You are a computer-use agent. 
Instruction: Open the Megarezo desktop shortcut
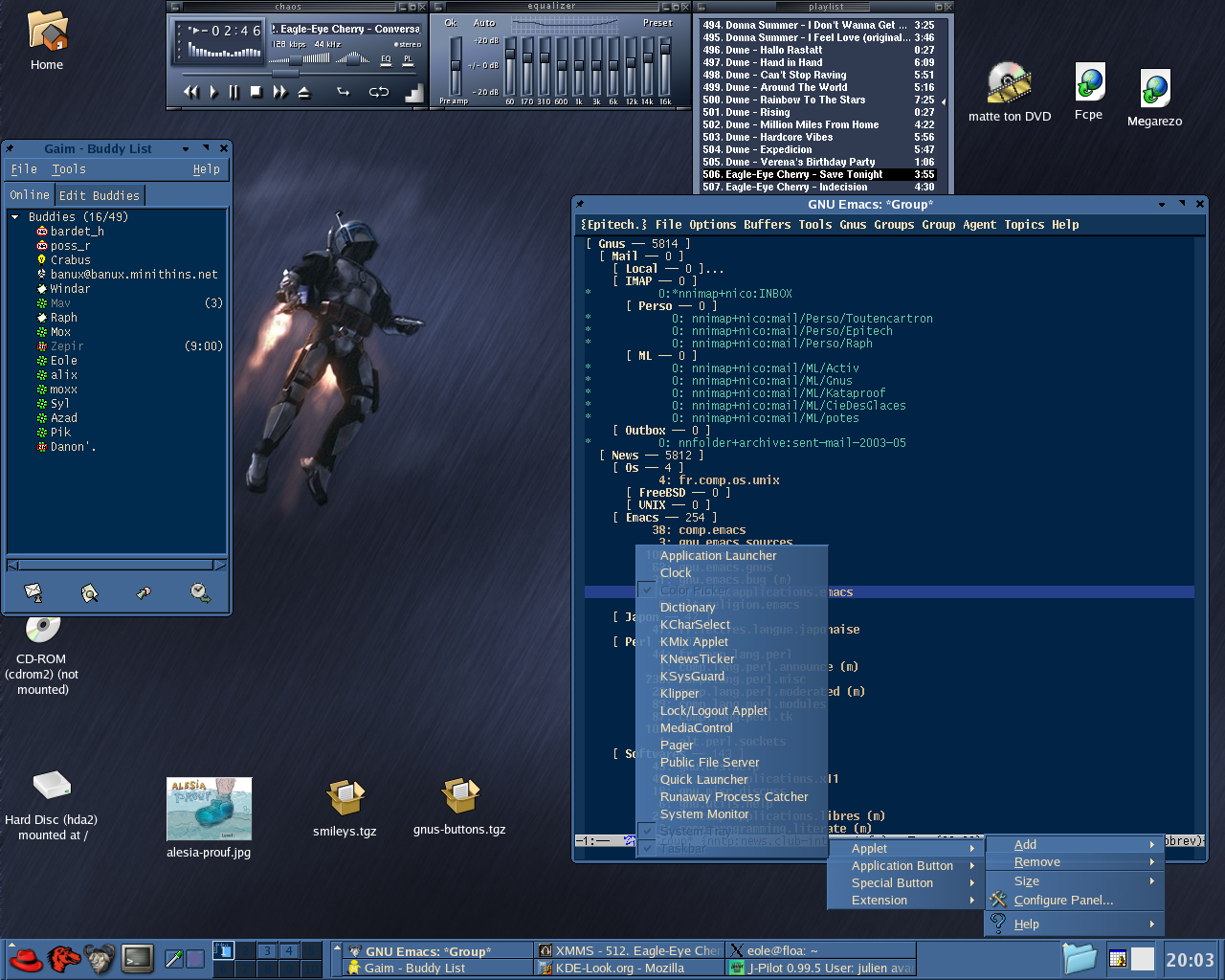[1155, 99]
